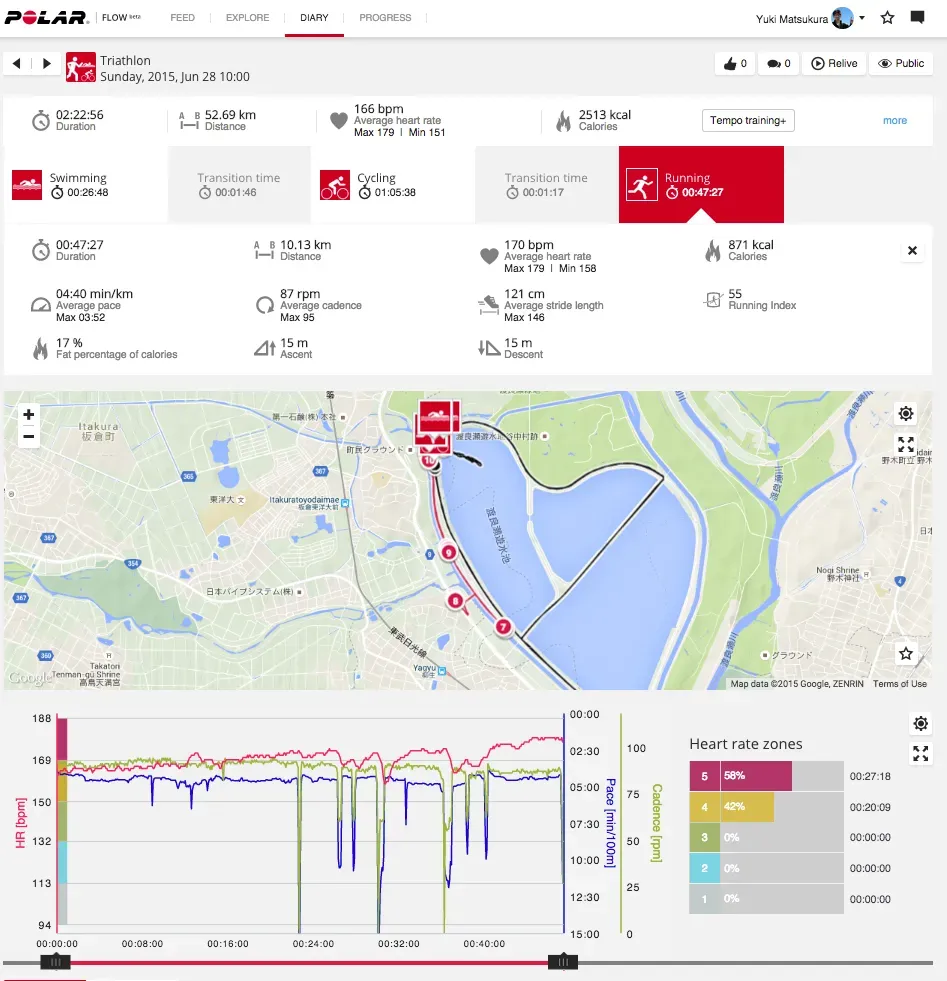Click the like thumbs-up icon
Viewport: 947px width, 981px height.
point(734,63)
